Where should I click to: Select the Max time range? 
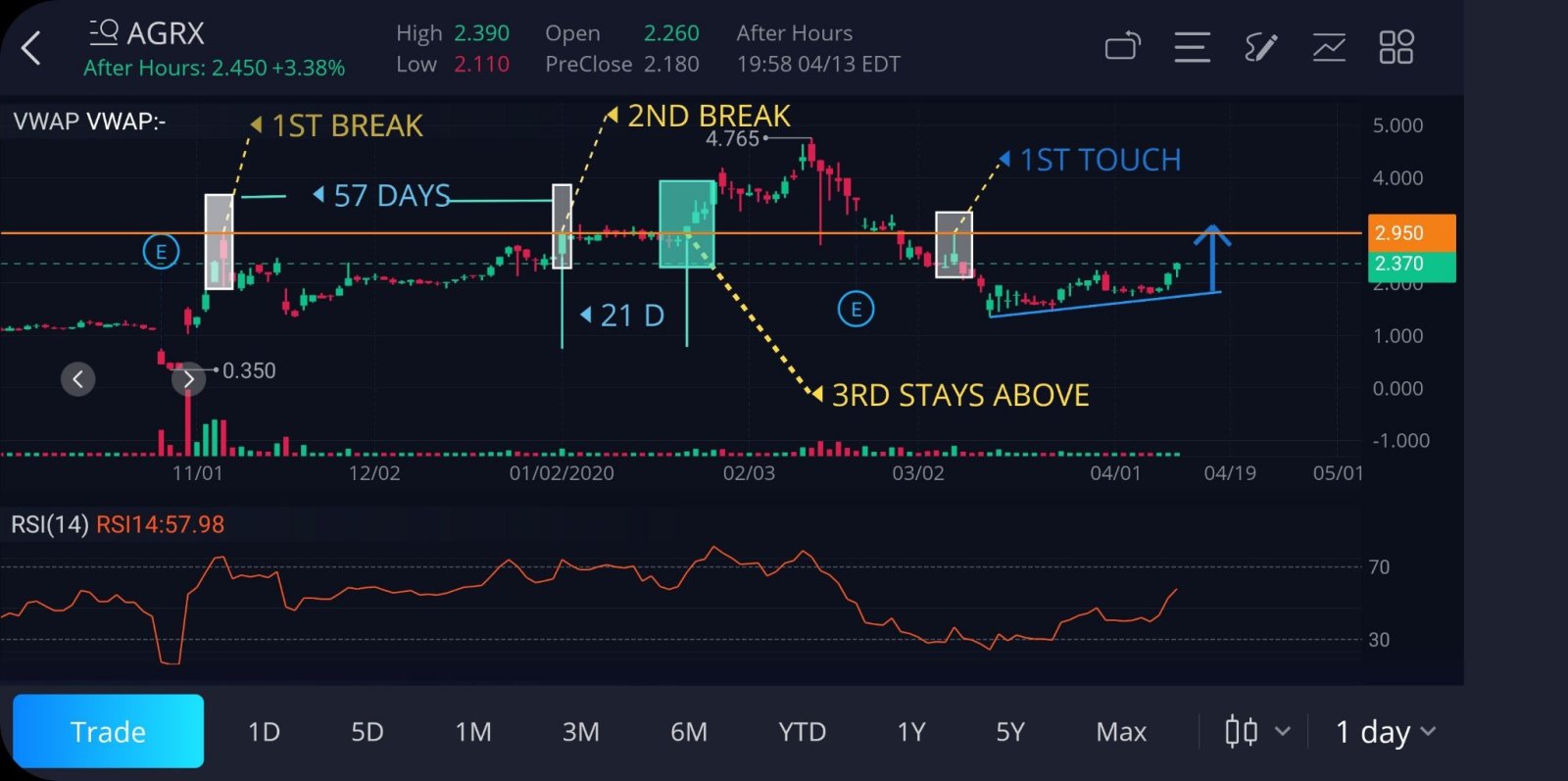[1121, 732]
